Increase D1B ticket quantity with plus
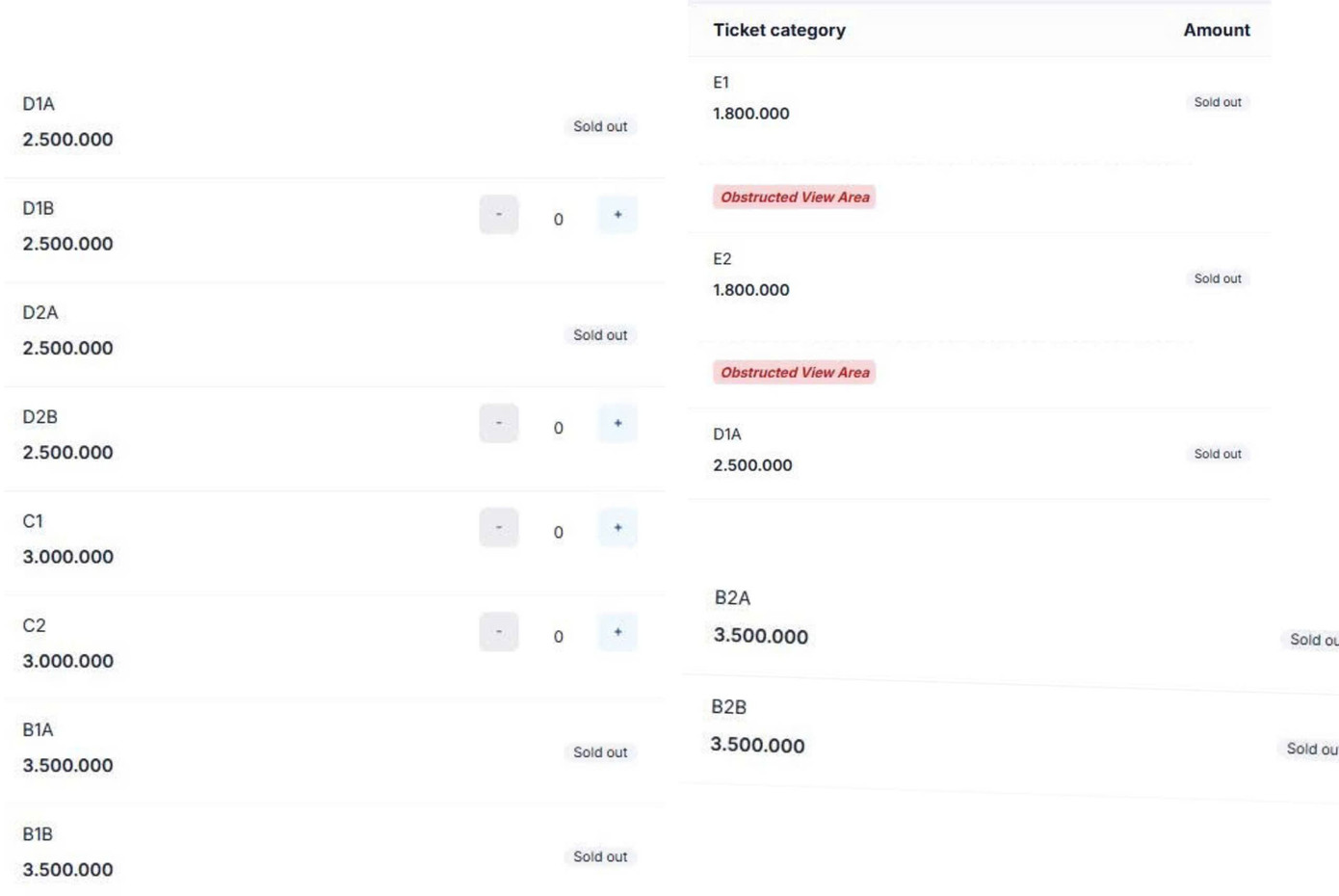This screenshot has height=896, width=1339. pos(617,215)
